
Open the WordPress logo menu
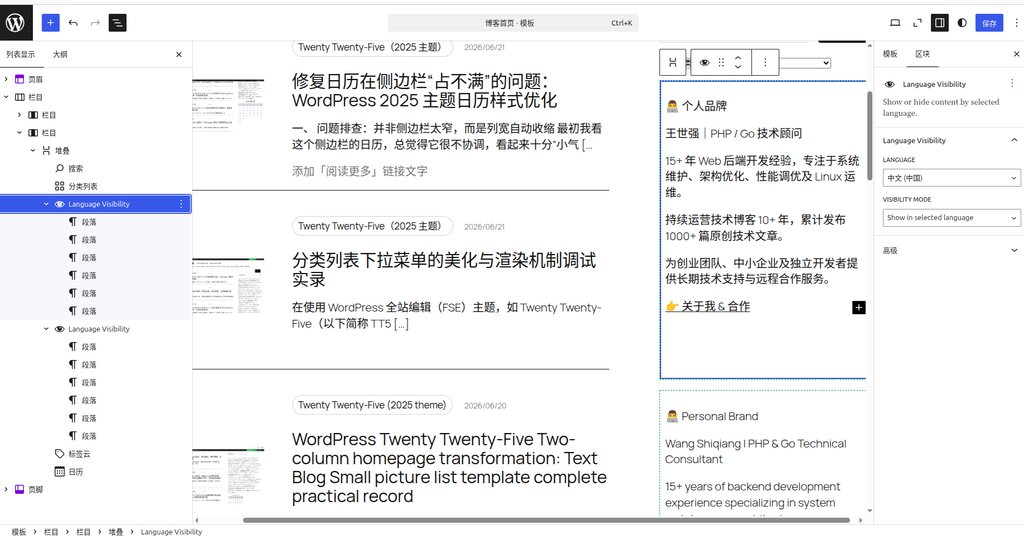click(16, 23)
